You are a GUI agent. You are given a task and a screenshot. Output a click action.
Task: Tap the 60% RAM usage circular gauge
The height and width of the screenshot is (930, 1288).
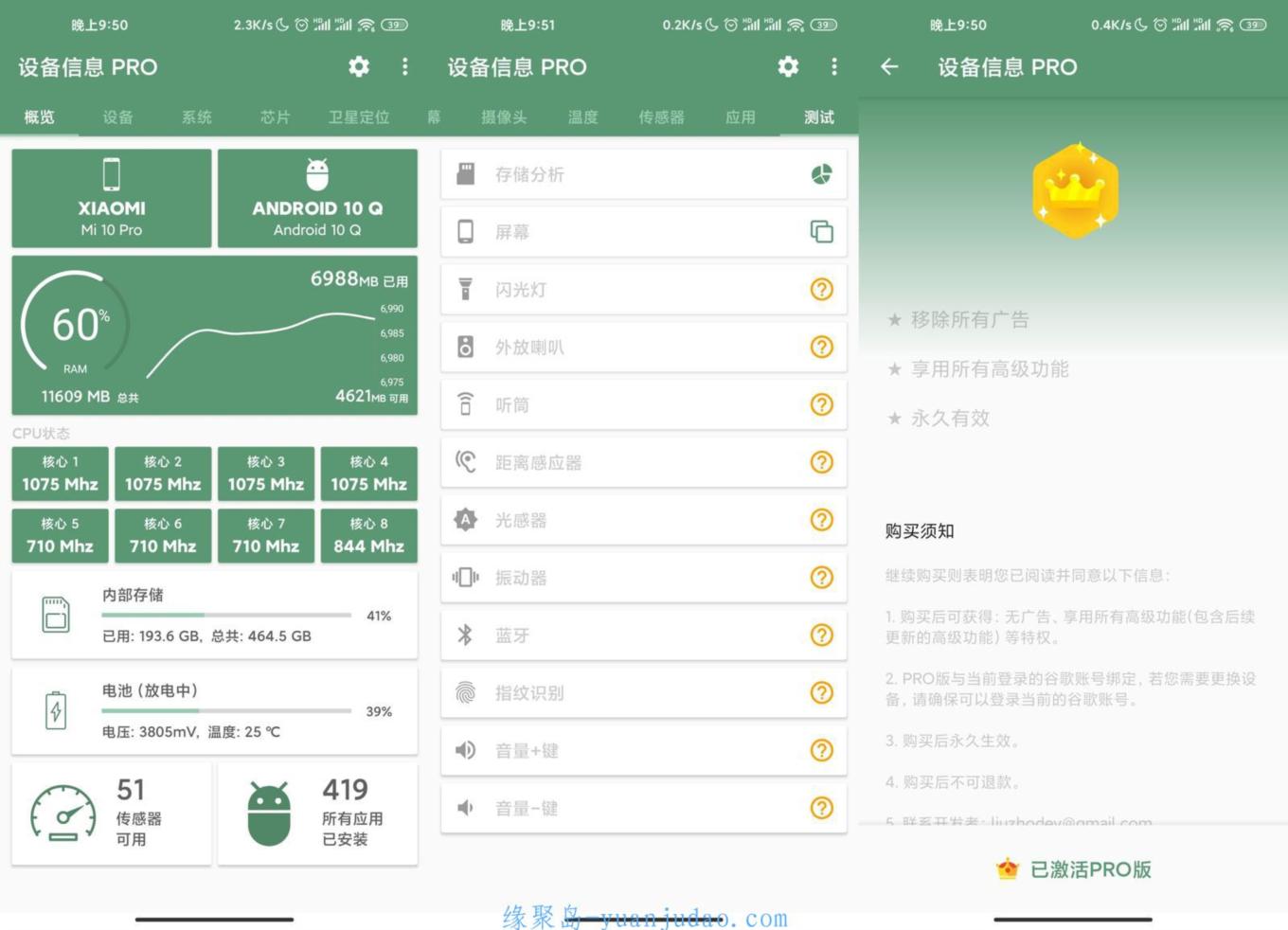[76, 324]
